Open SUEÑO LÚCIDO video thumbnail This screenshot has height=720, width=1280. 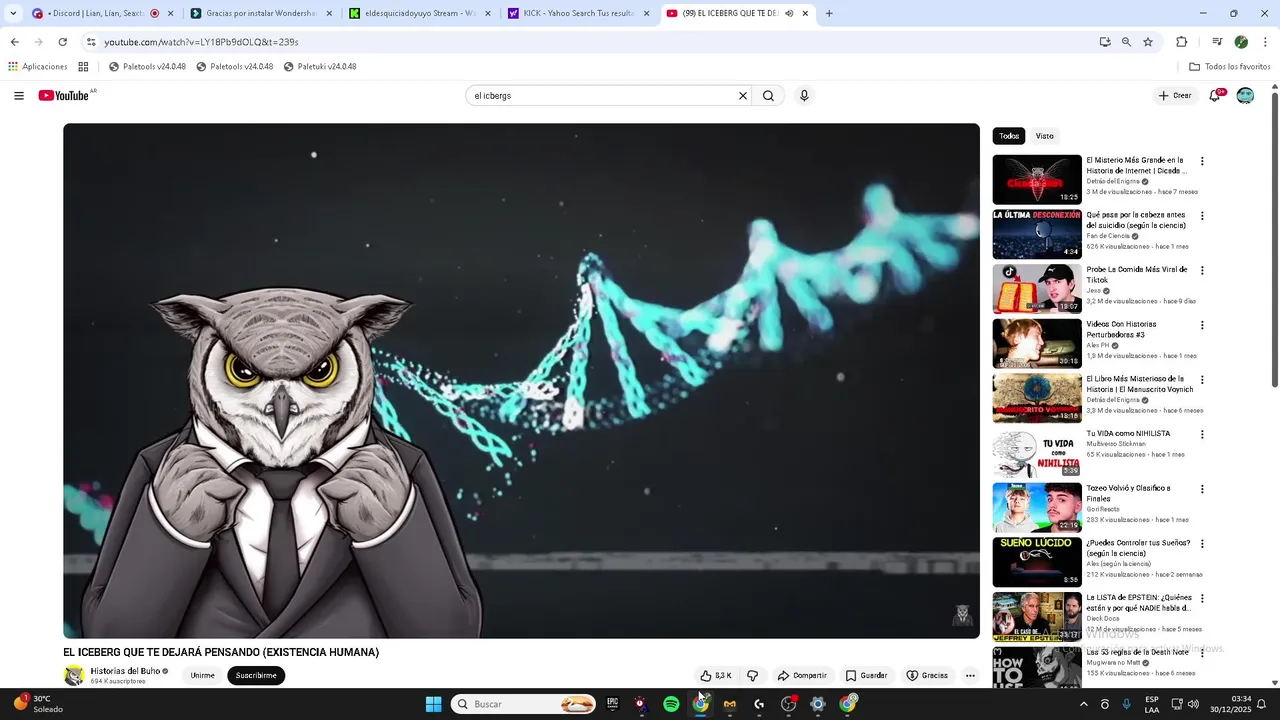(1037, 562)
